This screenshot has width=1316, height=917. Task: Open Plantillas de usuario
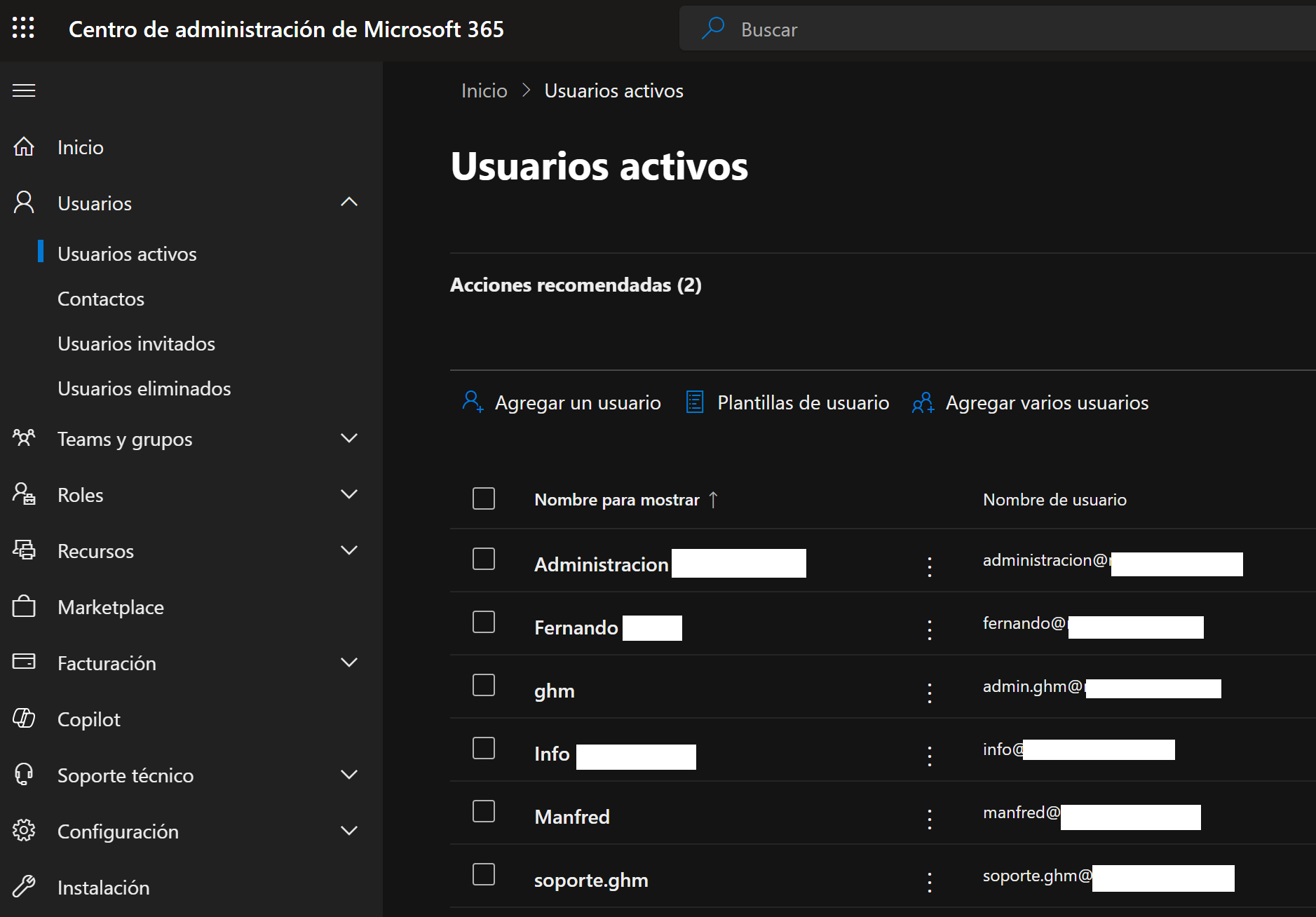(787, 402)
